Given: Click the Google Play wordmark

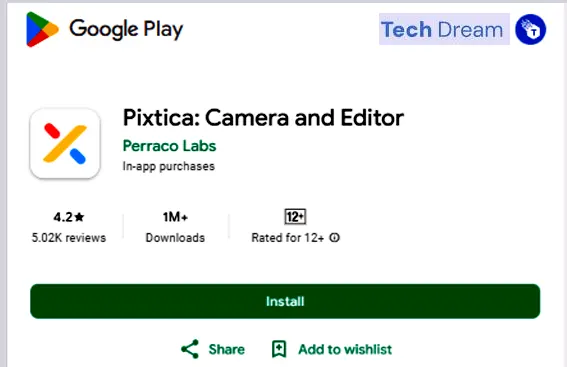Looking at the screenshot, I should (126, 29).
